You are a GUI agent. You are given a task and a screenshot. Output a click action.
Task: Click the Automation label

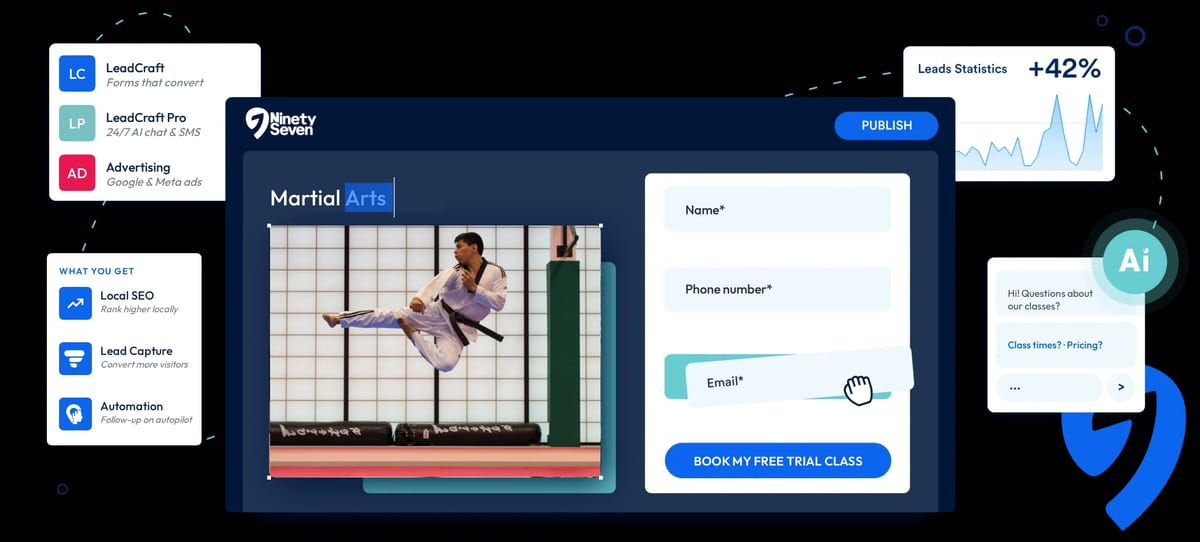pos(131,406)
